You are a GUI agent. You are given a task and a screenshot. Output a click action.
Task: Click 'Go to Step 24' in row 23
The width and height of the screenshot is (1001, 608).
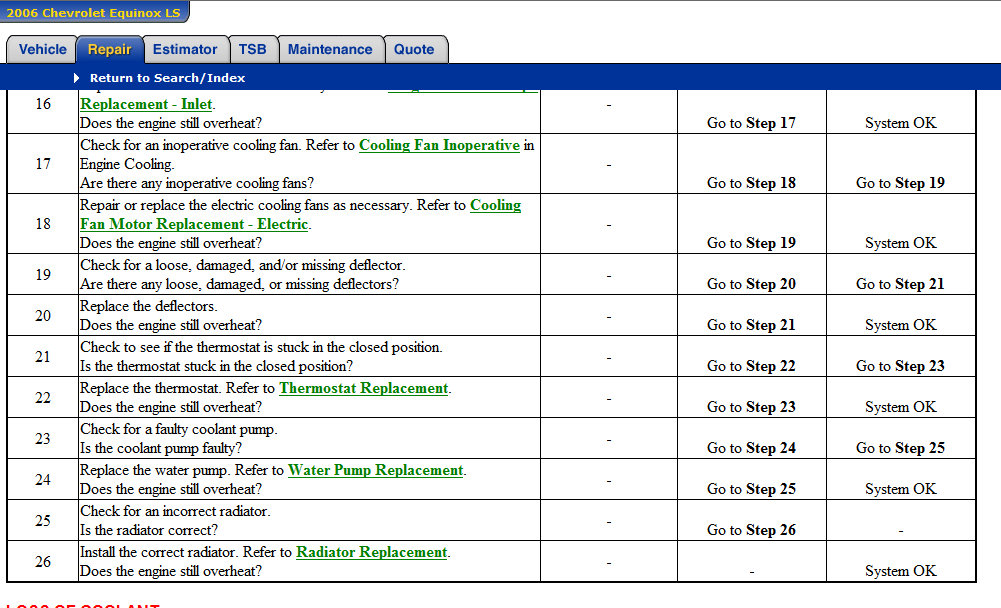tap(751, 447)
